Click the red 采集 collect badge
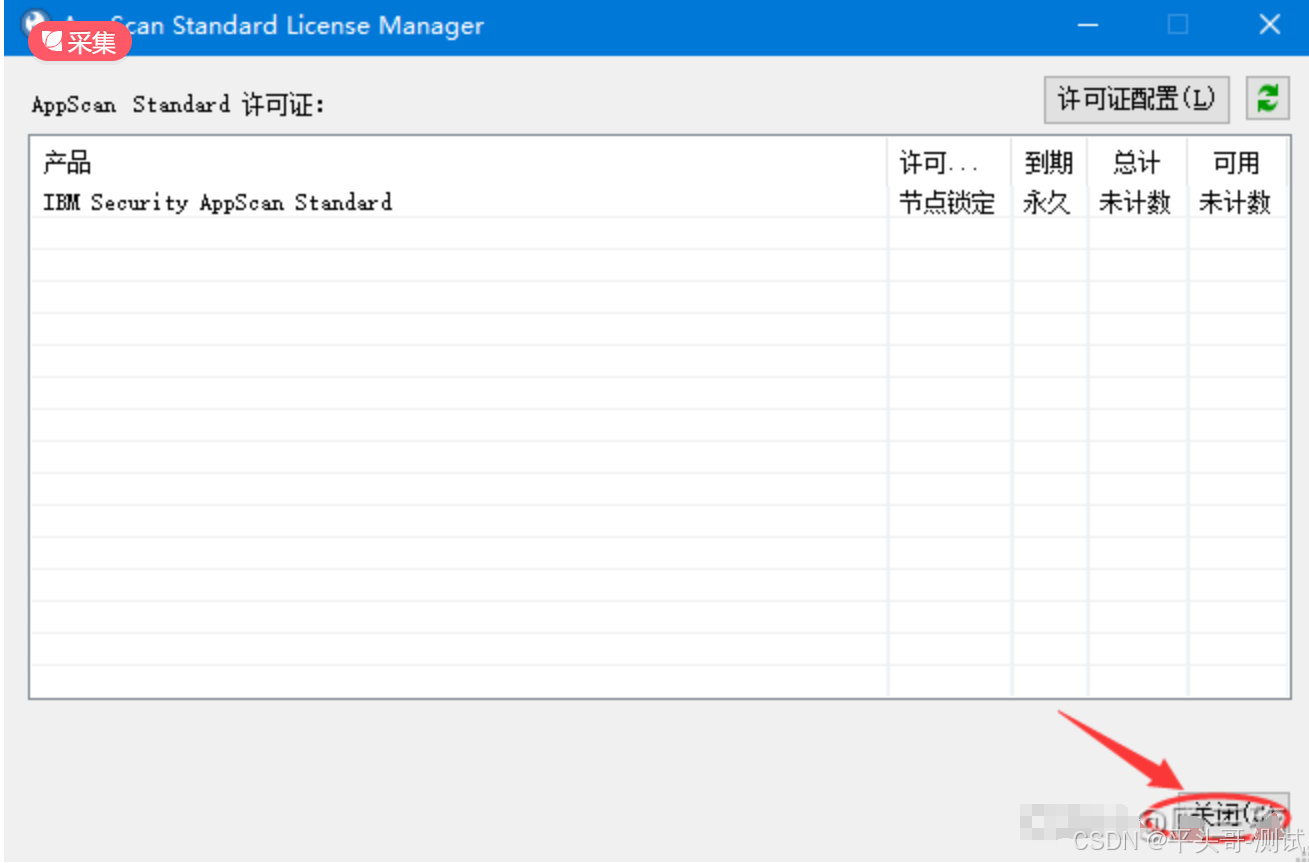Image resolution: width=1309 pixels, height=863 pixels. (79, 42)
